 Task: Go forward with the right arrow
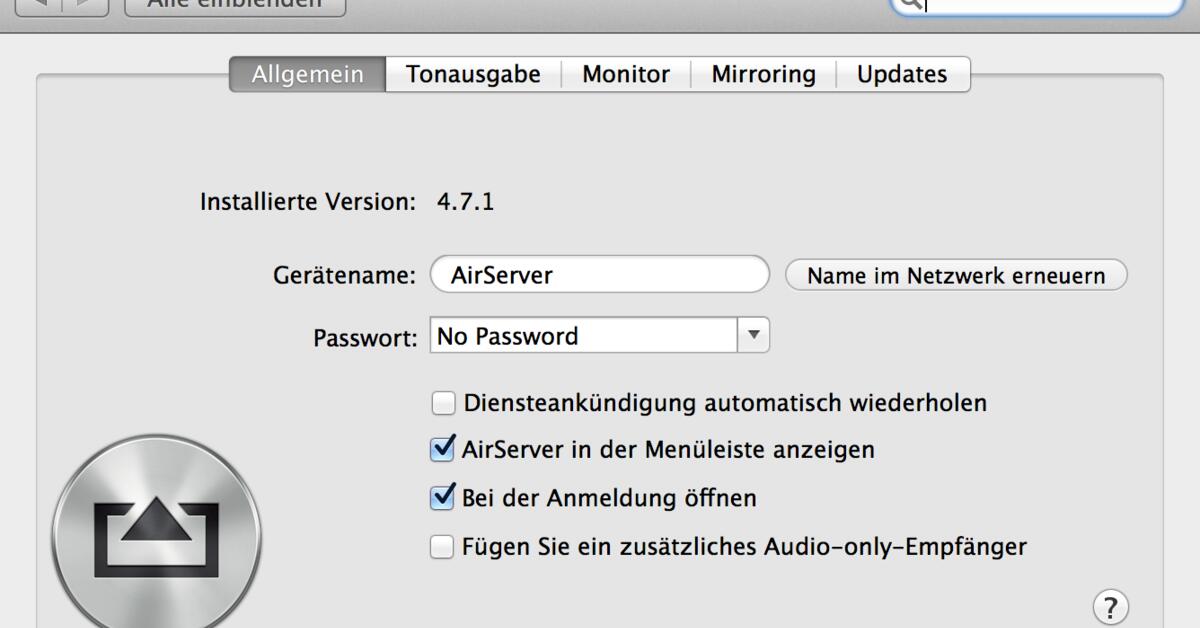pyautogui.click(x=82, y=5)
